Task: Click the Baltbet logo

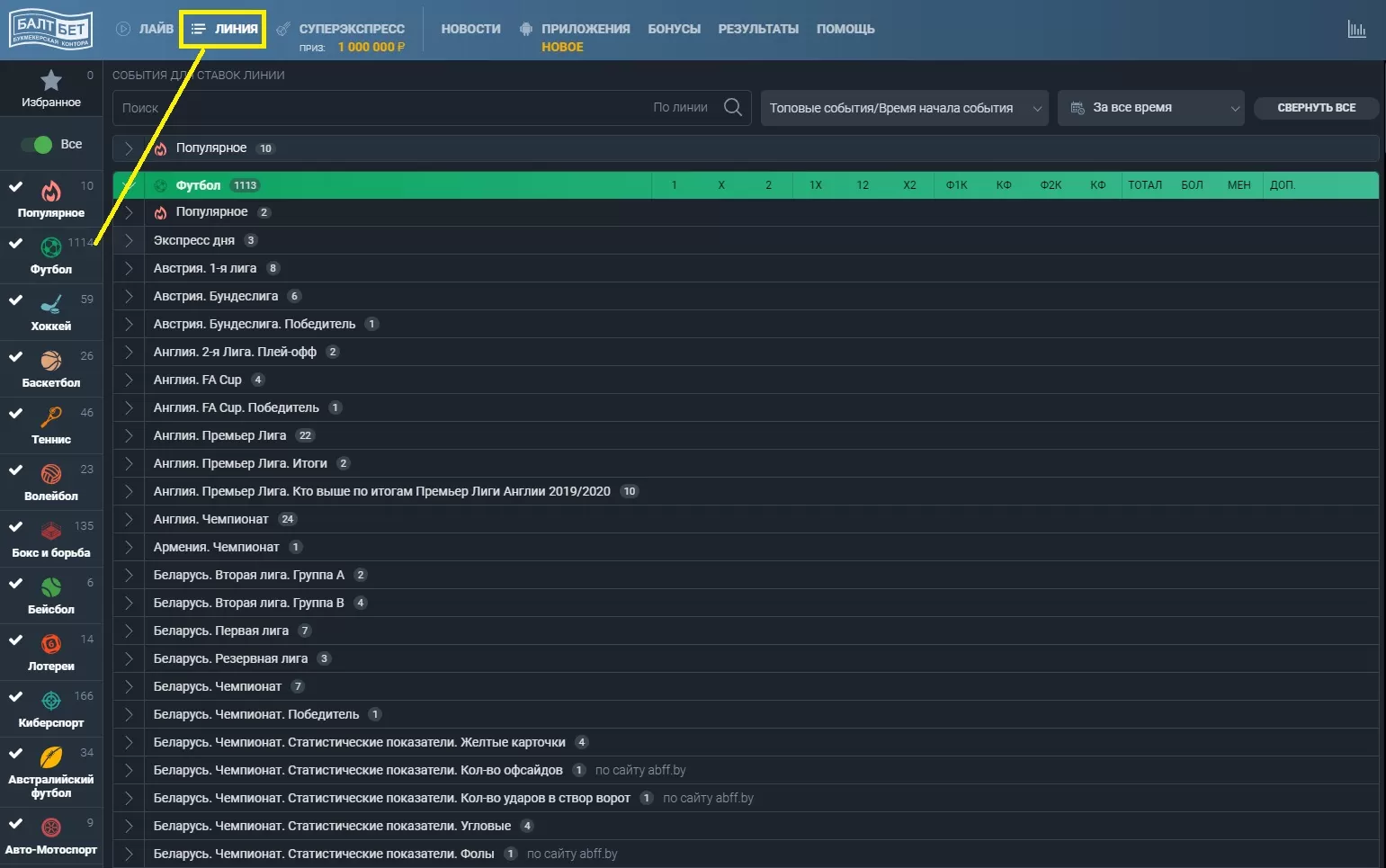Action: [x=51, y=29]
